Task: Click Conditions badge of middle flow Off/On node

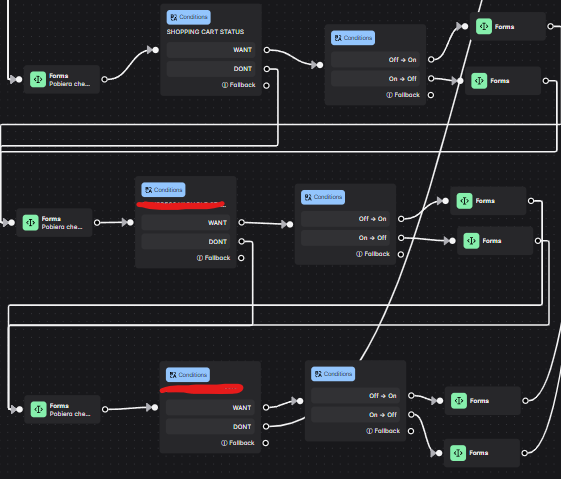Action: (323, 197)
